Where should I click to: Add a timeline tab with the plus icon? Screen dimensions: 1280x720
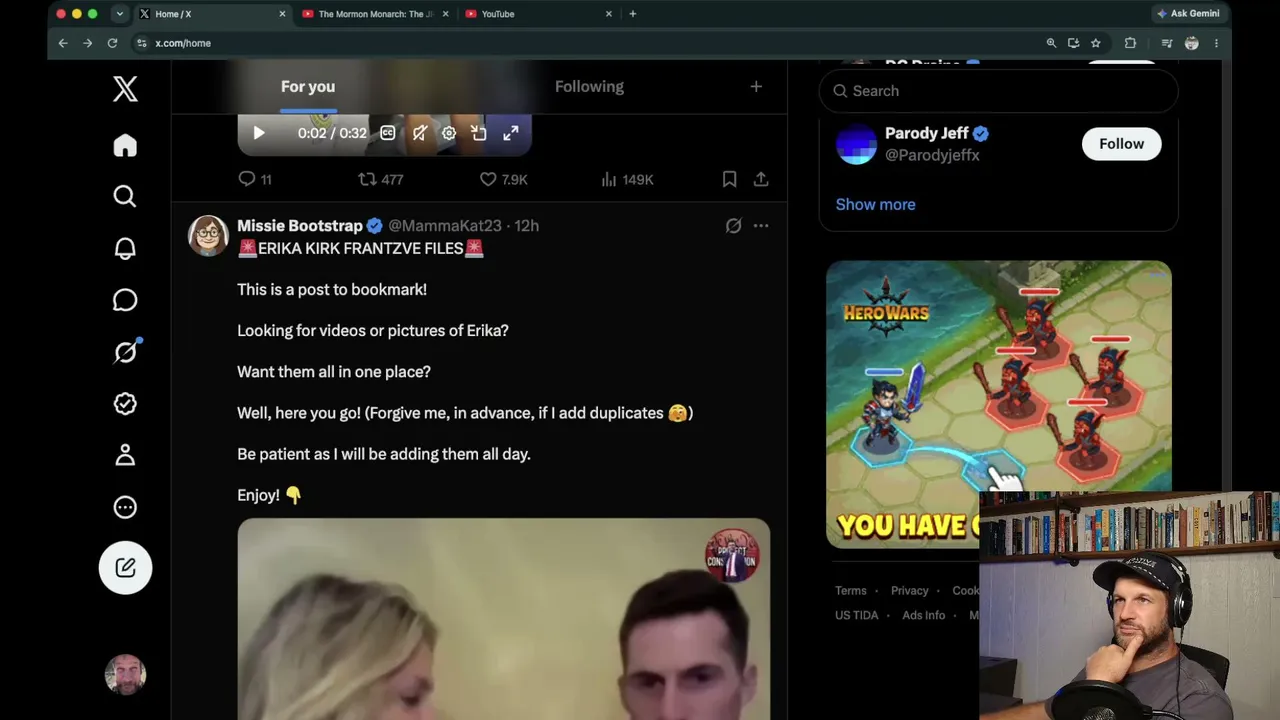tap(756, 87)
